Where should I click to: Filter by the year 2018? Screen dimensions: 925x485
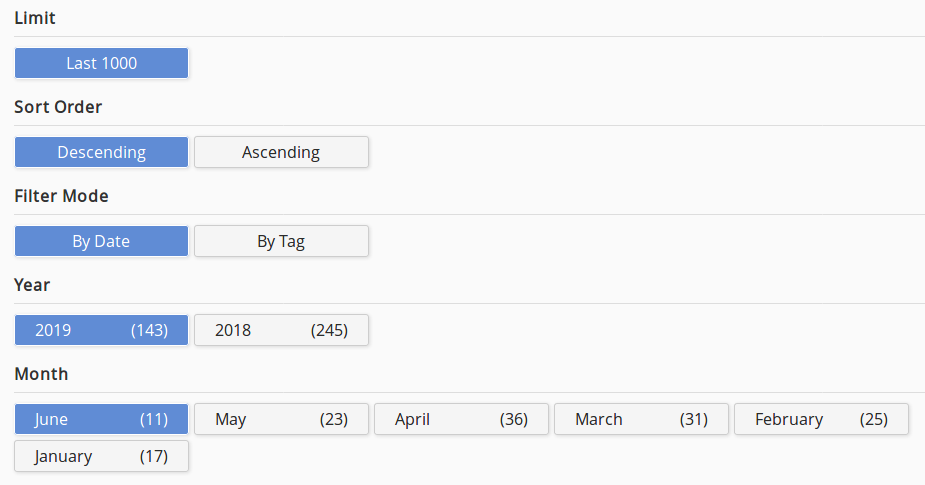tap(233, 330)
